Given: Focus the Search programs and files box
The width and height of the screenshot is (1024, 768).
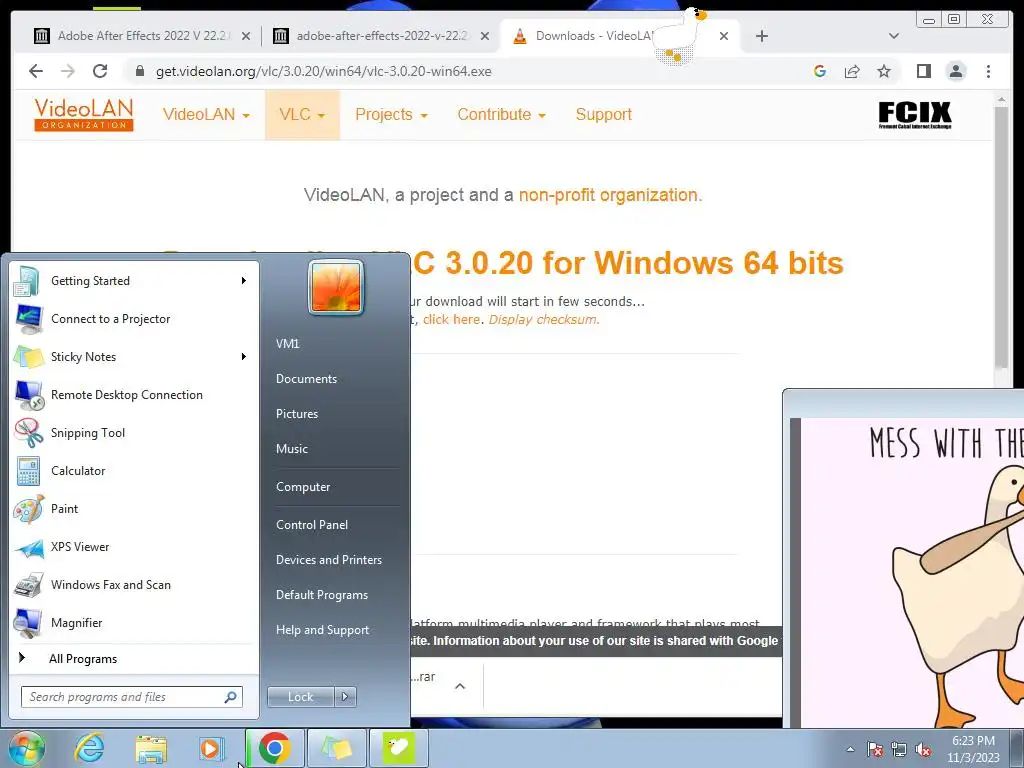Looking at the screenshot, I should point(132,697).
